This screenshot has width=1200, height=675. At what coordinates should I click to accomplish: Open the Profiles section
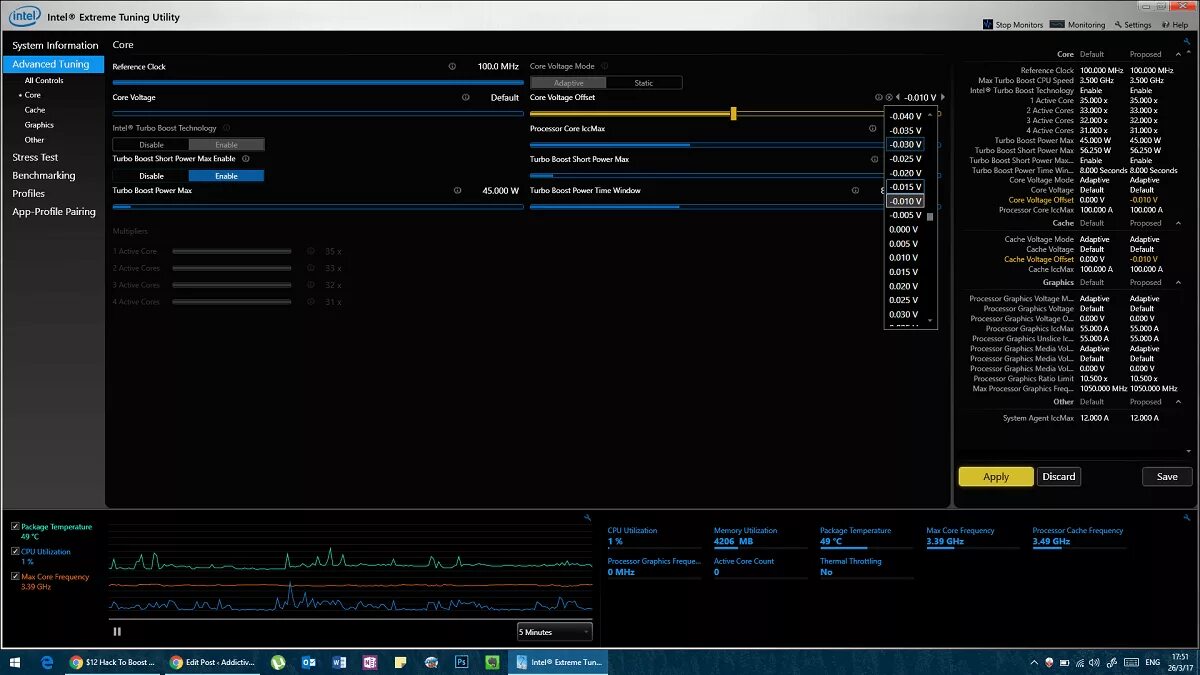28,194
